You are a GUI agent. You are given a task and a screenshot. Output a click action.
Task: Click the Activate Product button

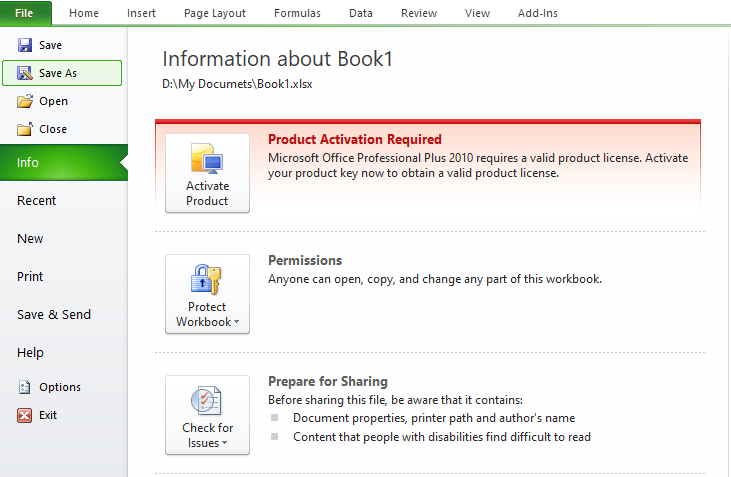pos(207,173)
